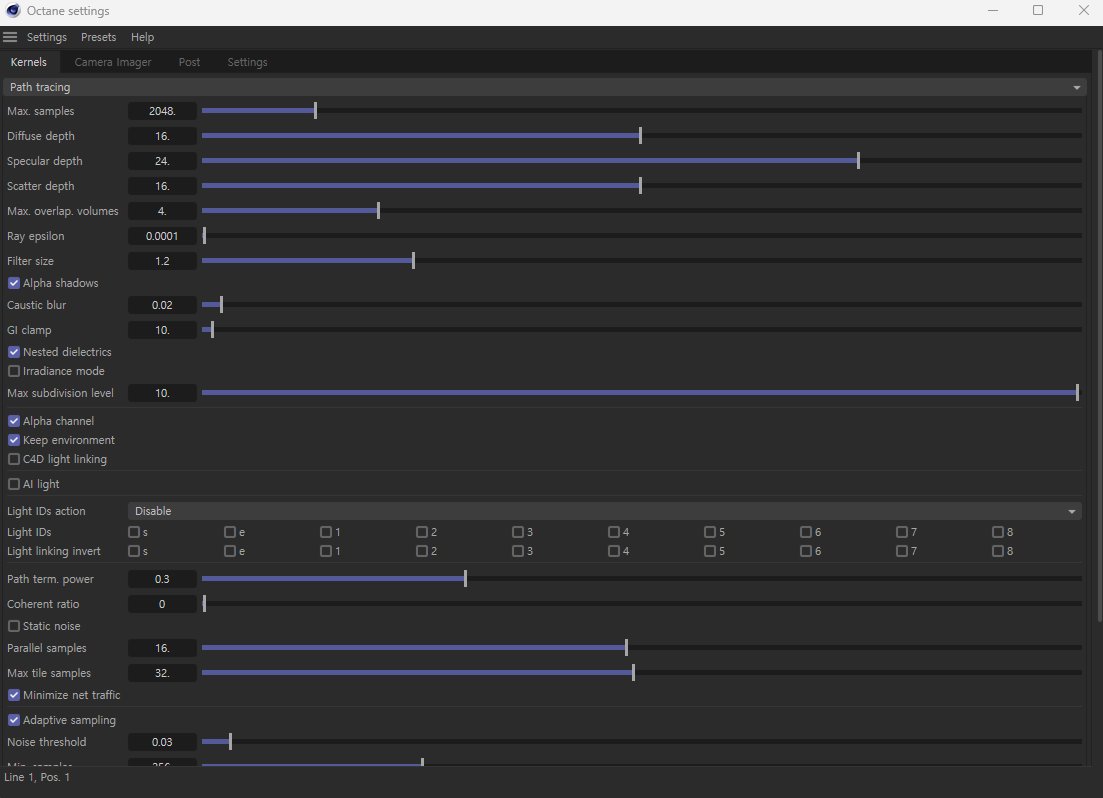Check Light IDs checkbox 1
Viewport: 1103px width, 798px height.
coord(326,532)
